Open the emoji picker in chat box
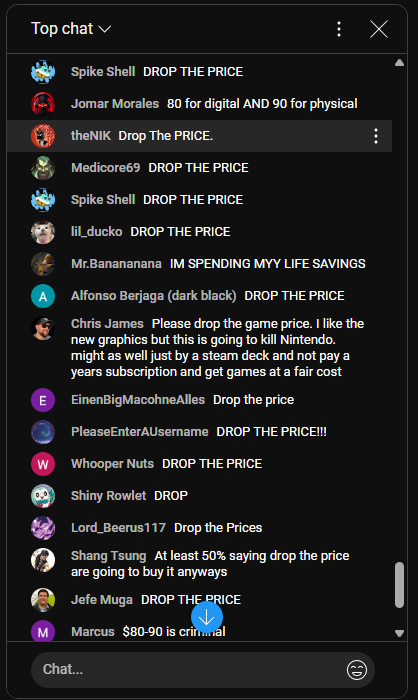This screenshot has height=700, width=418. tap(357, 670)
